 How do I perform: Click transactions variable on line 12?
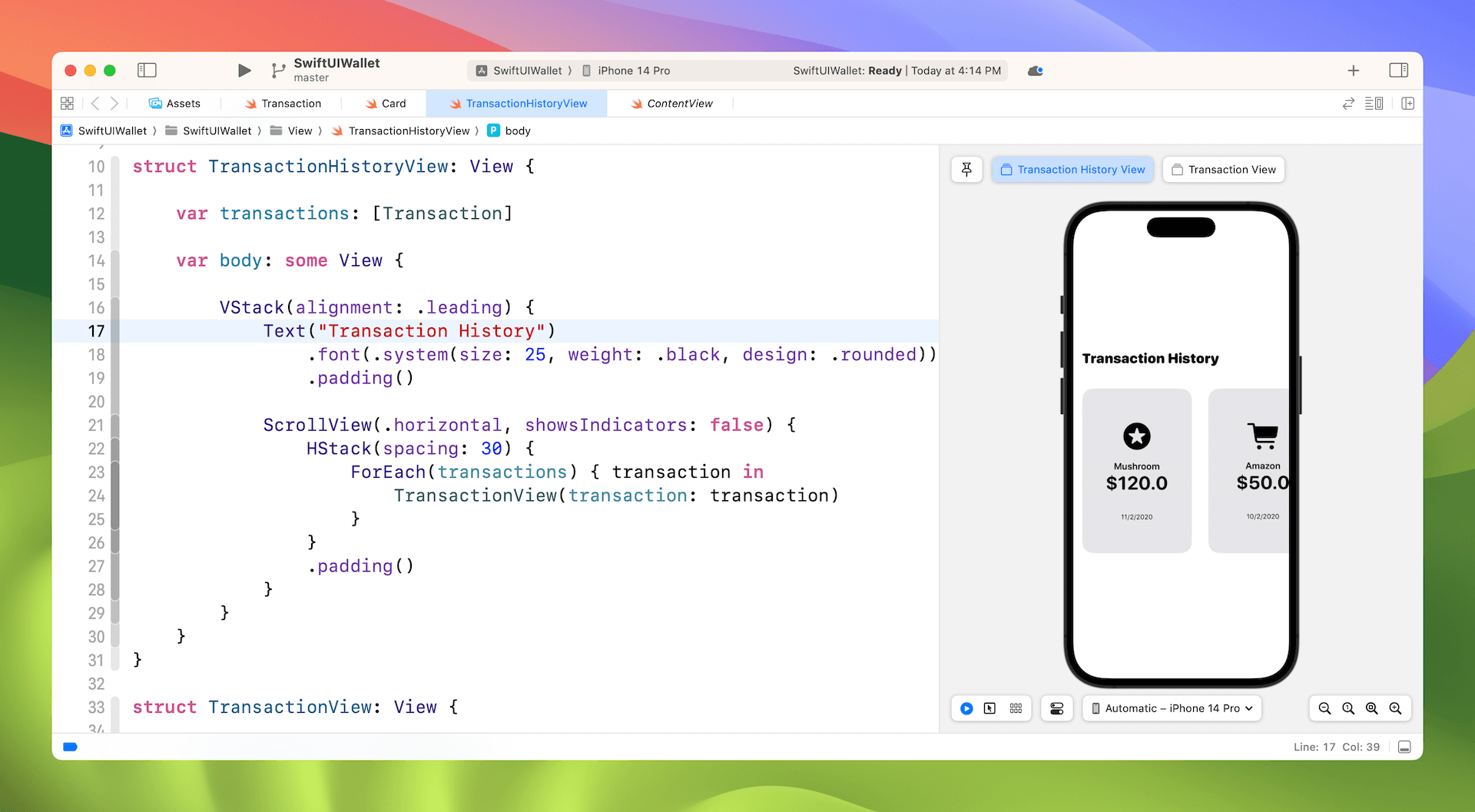[x=284, y=214]
